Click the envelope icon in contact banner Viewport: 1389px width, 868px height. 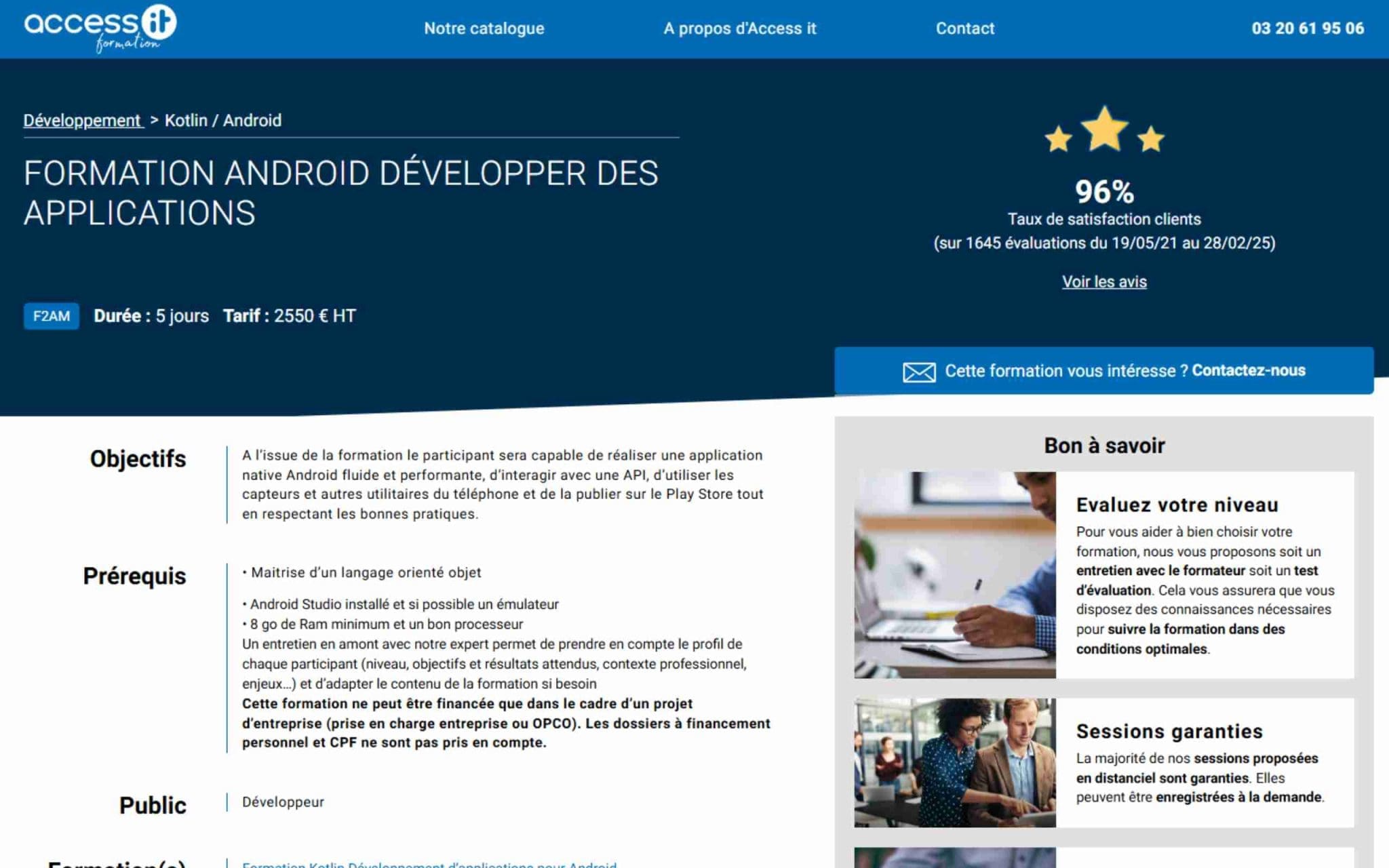point(919,372)
